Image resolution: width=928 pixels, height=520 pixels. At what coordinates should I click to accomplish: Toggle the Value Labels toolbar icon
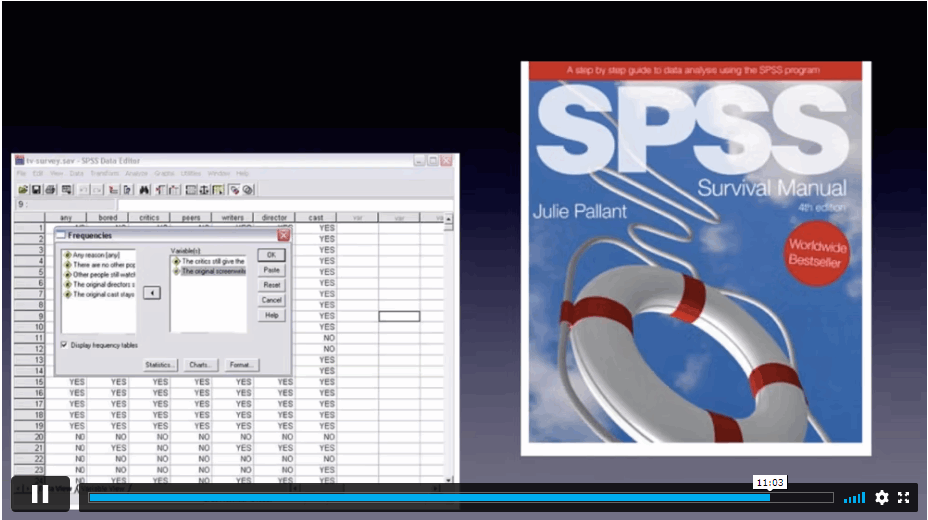point(234,190)
